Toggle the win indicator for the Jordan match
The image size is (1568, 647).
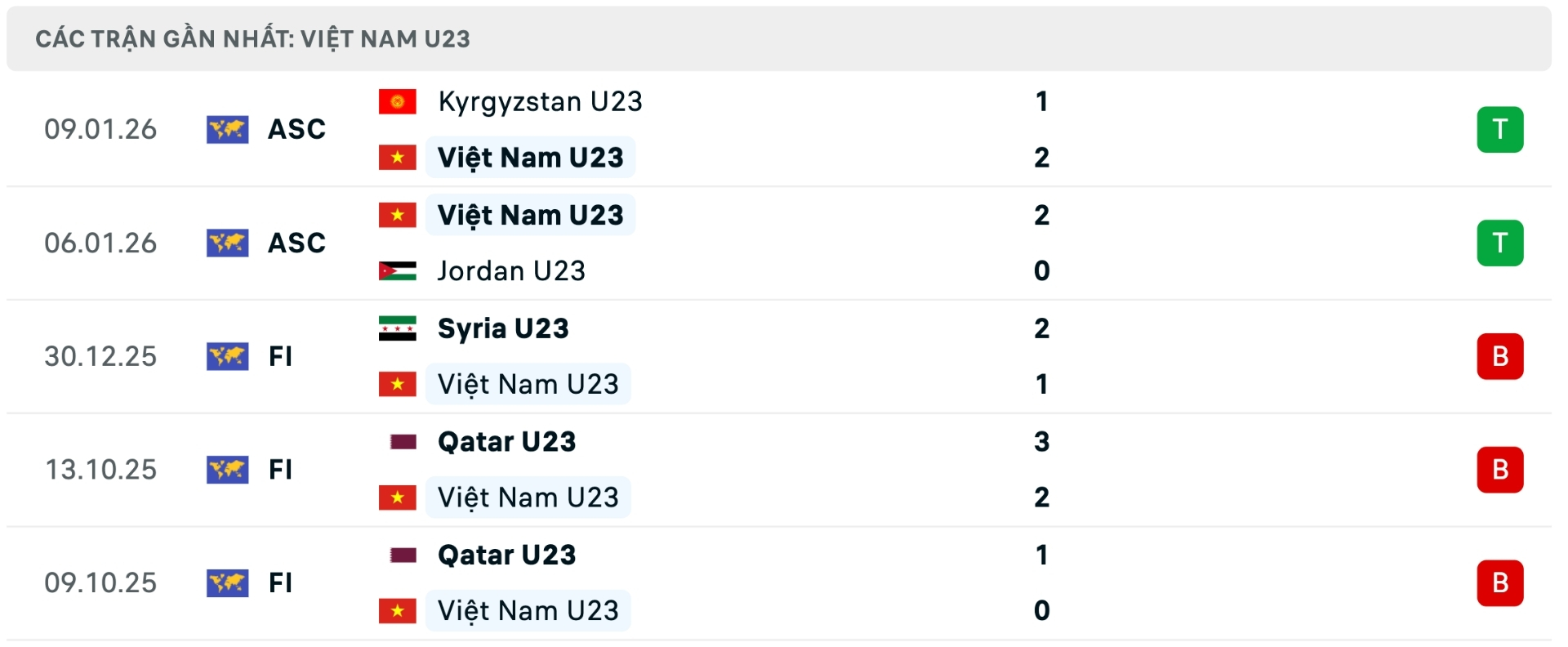[x=1501, y=242]
